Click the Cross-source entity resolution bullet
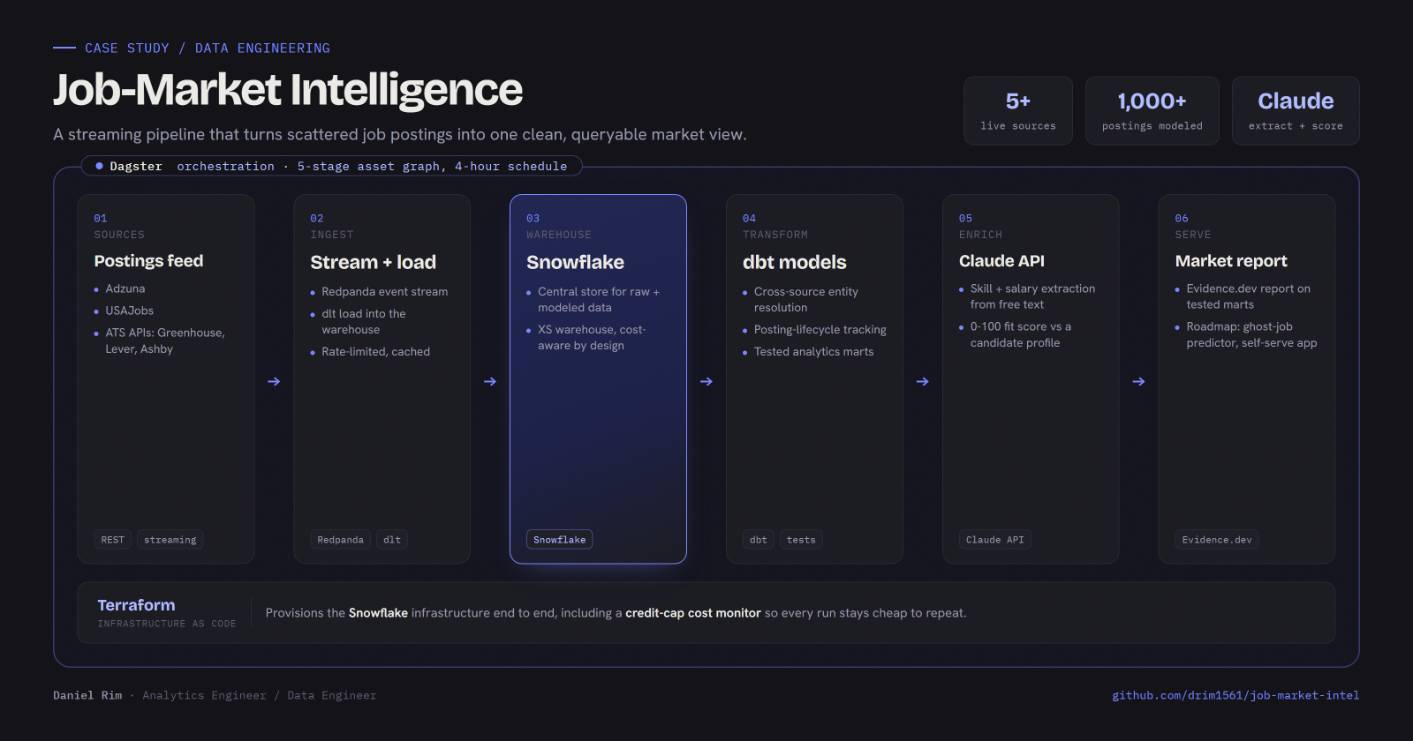The height and width of the screenshot is (741, 1413). pyautogui.click(x=806, y=300)
